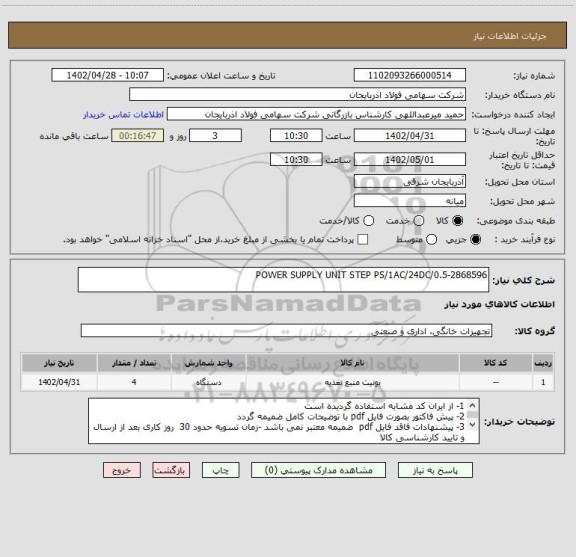Click the response deadline date 1402/04/31 field

[x=410, y=136]
